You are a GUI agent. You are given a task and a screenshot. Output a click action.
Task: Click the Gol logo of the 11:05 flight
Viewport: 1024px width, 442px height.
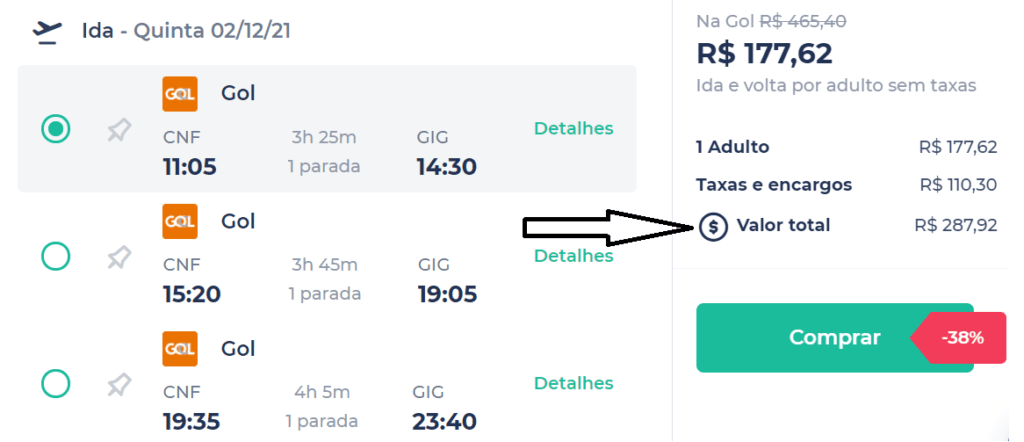click(x=180, y=95)
